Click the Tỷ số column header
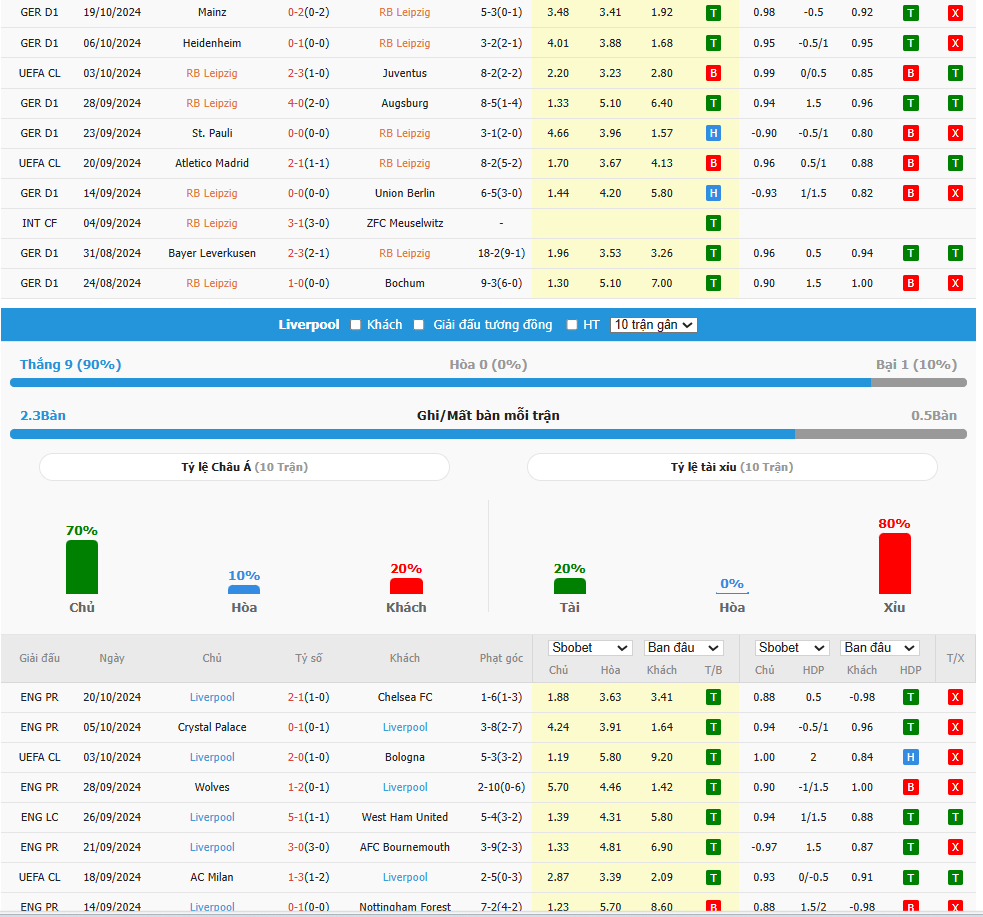This screenshot has height=917, width=983. [308, 658]
